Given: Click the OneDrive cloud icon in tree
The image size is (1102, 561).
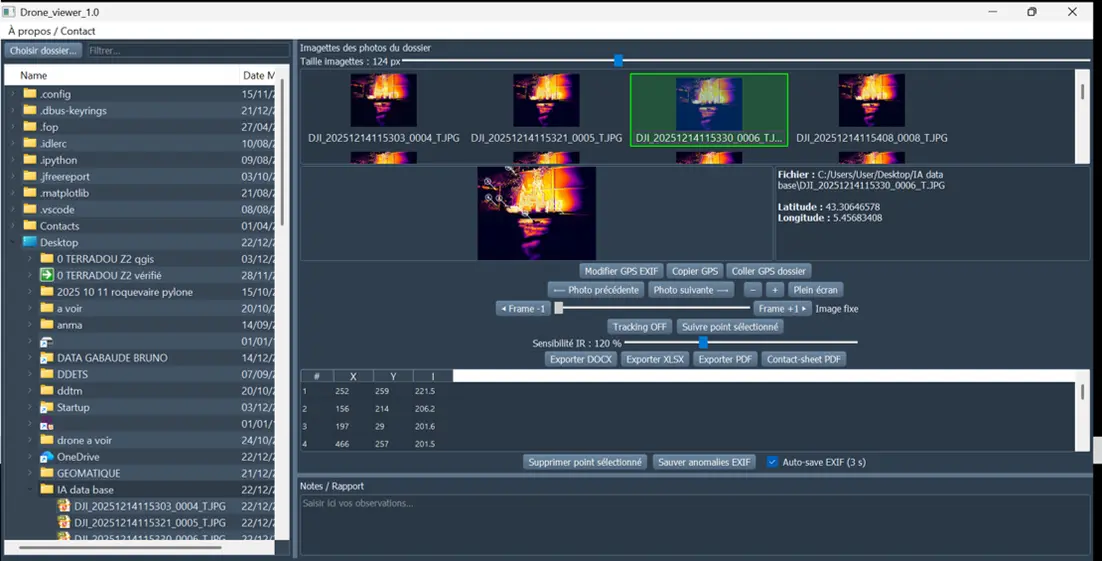Looking at the screenshot, I should [46, 457].
